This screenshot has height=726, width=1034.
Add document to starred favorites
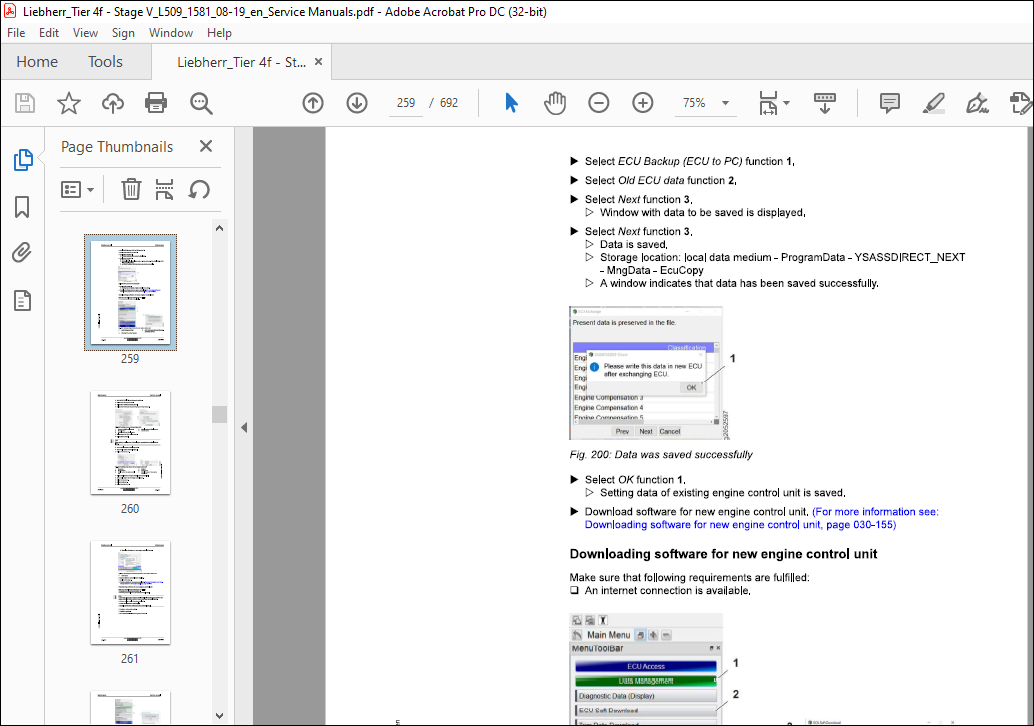(x=69, y=103)
